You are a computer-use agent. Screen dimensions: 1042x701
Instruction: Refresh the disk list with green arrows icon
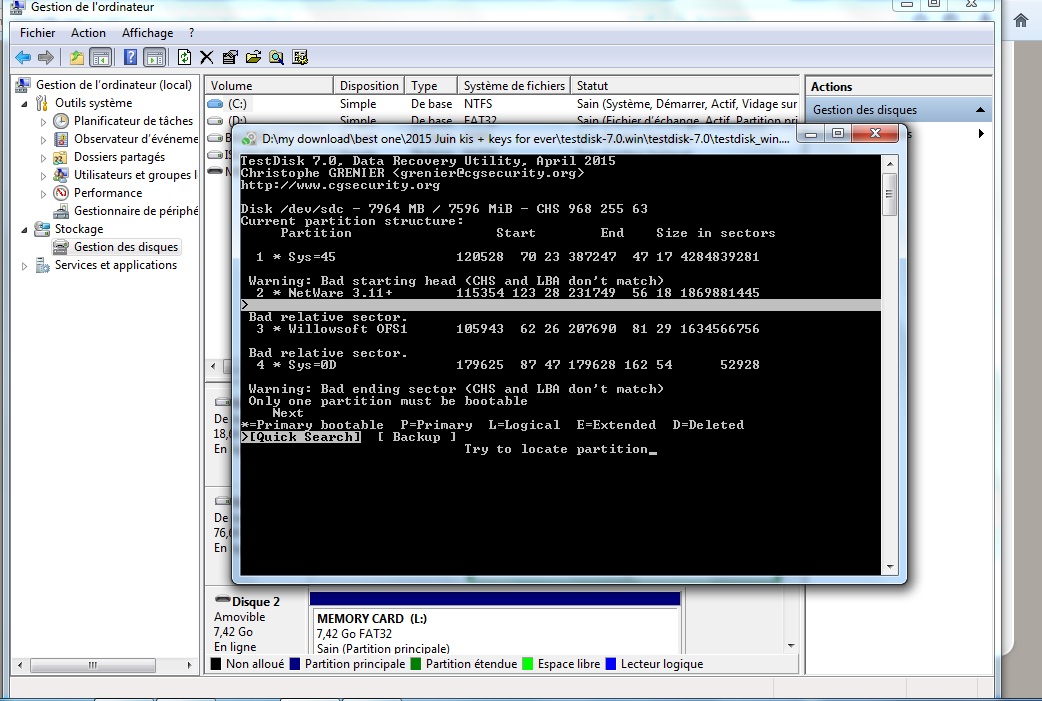coord(184,58)
